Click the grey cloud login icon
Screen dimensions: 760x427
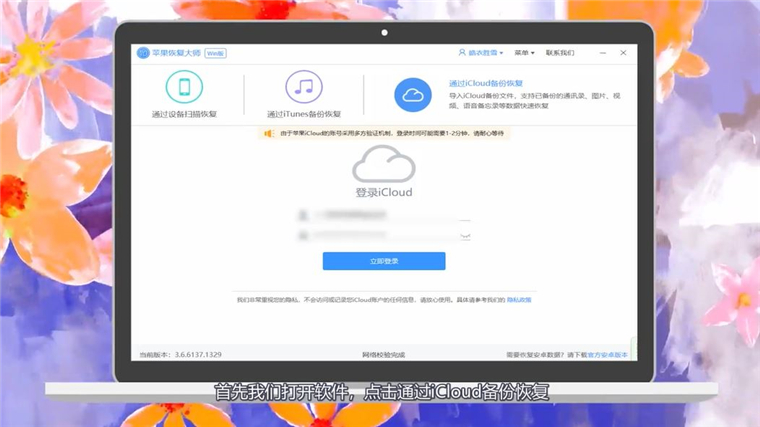click(x=384, y=164)
